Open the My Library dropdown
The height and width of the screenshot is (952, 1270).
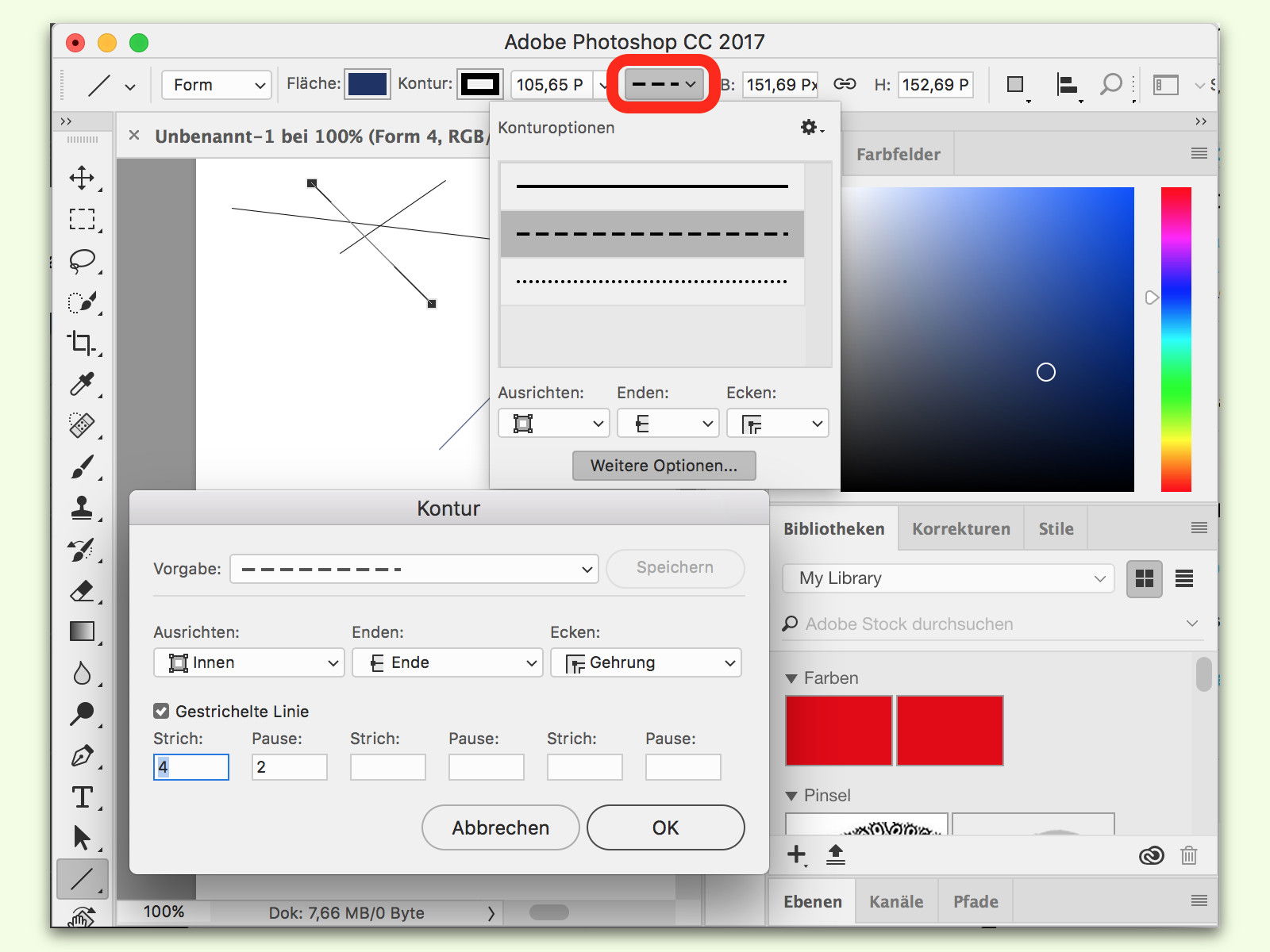(948, 578)
